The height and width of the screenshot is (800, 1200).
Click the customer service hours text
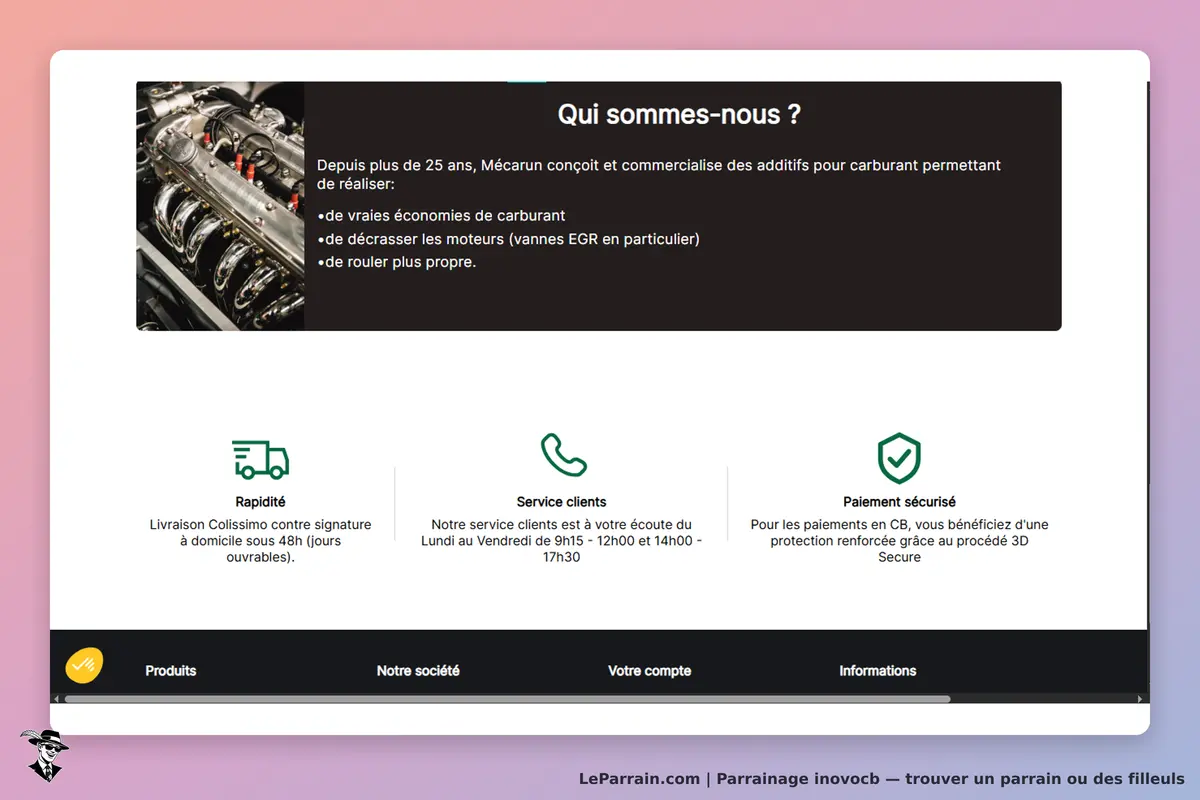[561, 541]
